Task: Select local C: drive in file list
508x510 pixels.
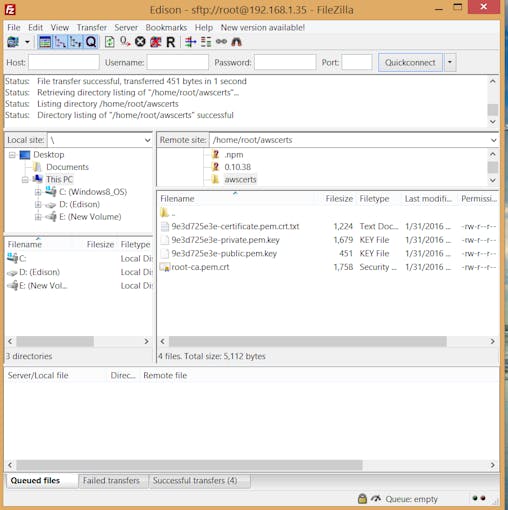Action: tap(22, 259)
